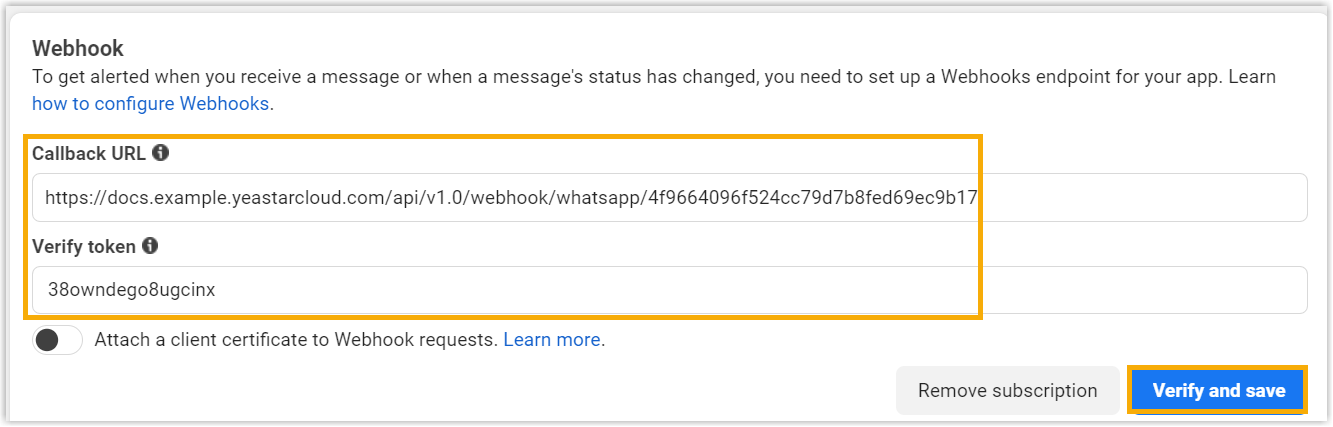
Task: Open the 'Learn more' certificate link
Action: [x=552, y=340]
